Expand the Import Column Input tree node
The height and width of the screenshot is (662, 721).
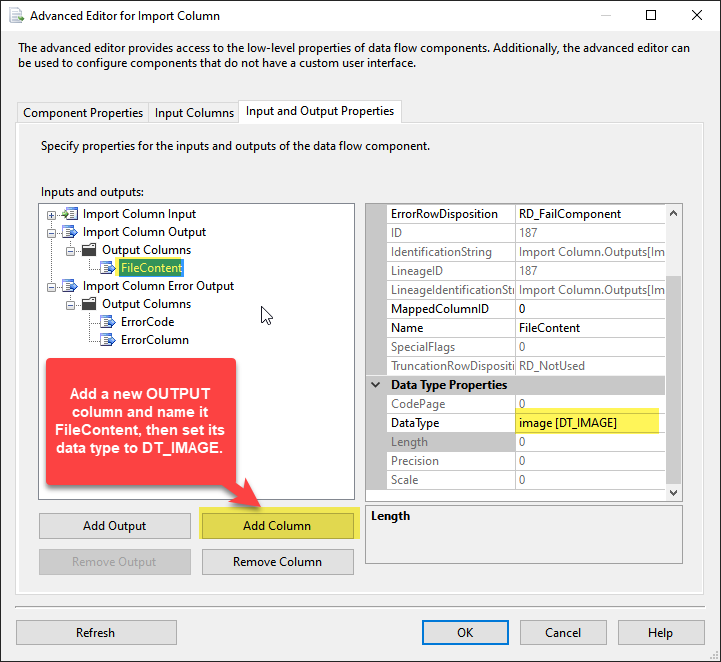[52, 214]
